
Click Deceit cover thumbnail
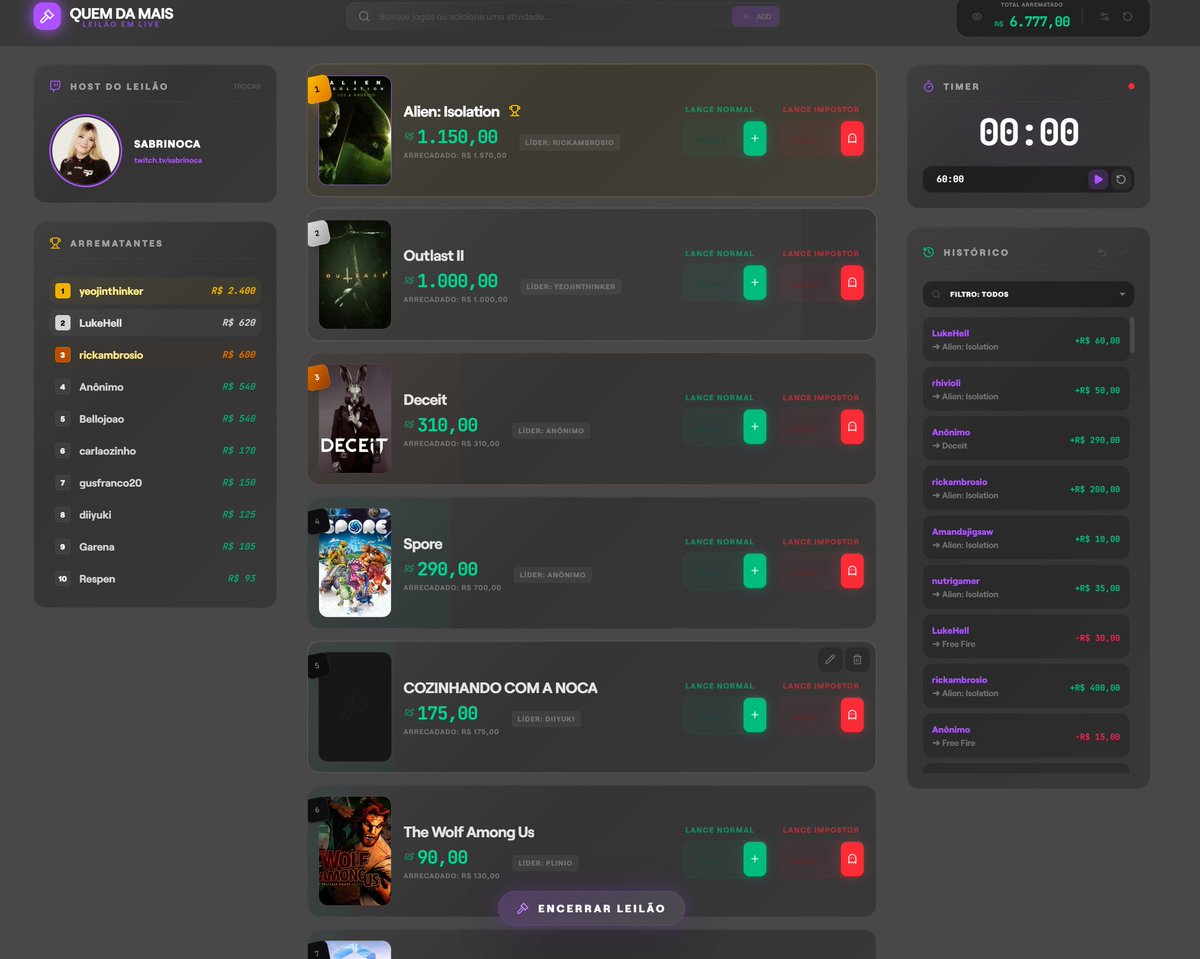tap(355, 419)
